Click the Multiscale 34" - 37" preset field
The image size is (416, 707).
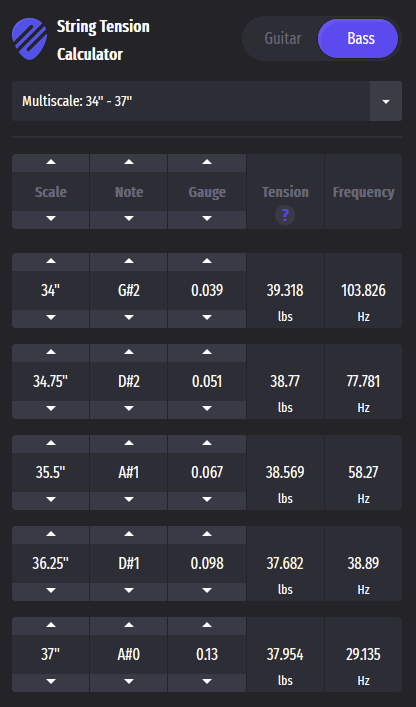tap(191, 101)
